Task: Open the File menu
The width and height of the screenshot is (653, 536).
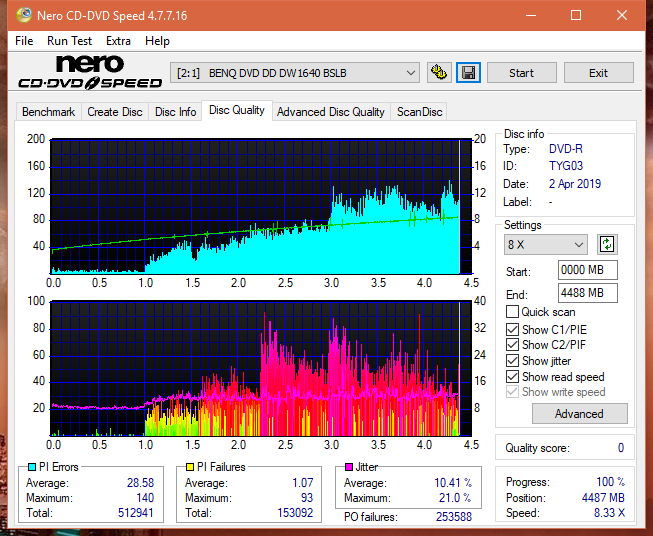Action: (x=24, y=41)
